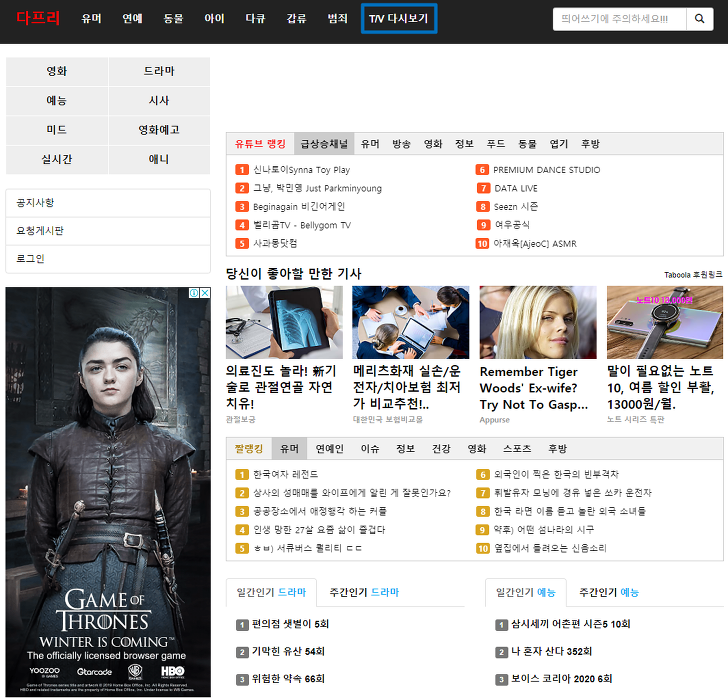Image resolution: width=728 pixels, height=698 pixels.
Task: Open the 예능 category button
Action: (57, 101)
